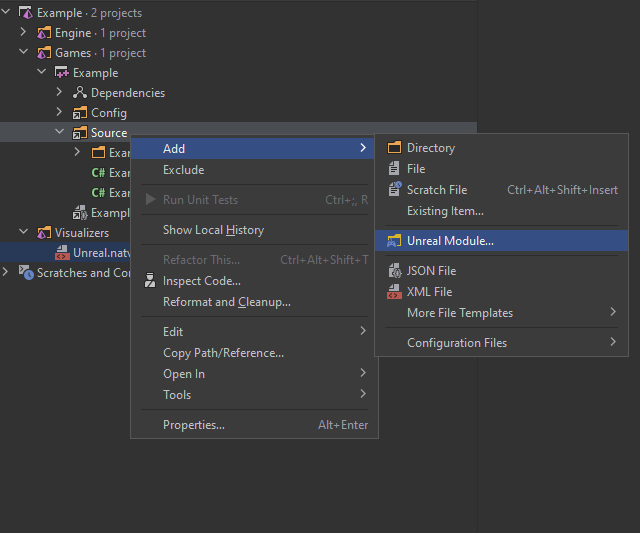Screen dimensions: 640x533
Task: Select Show Local History menu entry
Action: 213,230
